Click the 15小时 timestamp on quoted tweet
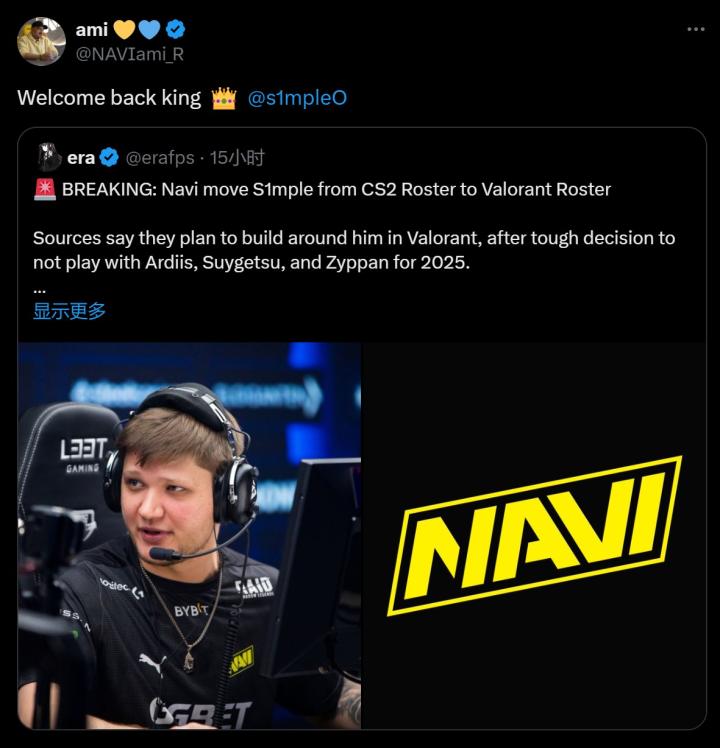 tap(237, 158)
